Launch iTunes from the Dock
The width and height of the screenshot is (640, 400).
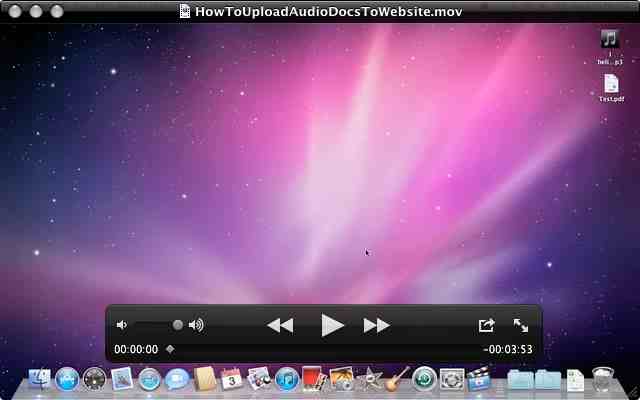click(287, 379)
